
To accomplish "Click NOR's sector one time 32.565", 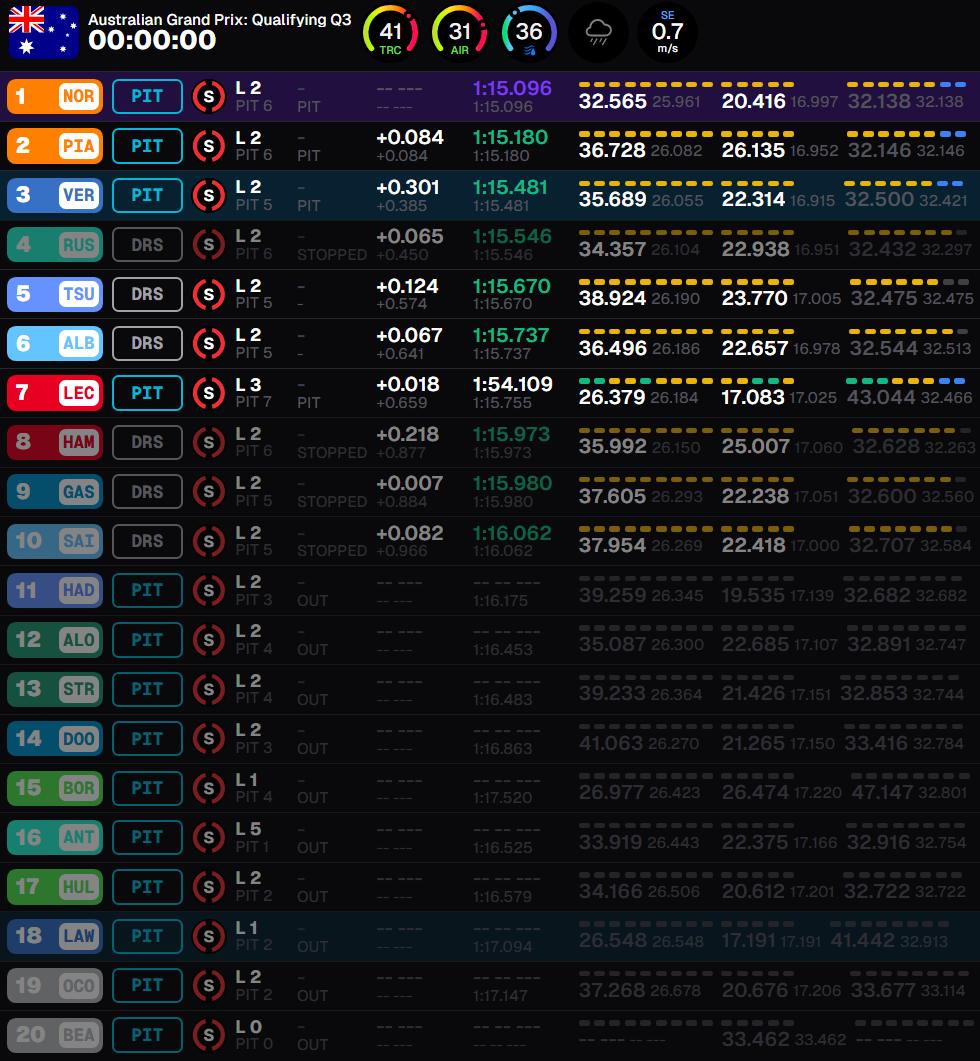I will [612, 101].
